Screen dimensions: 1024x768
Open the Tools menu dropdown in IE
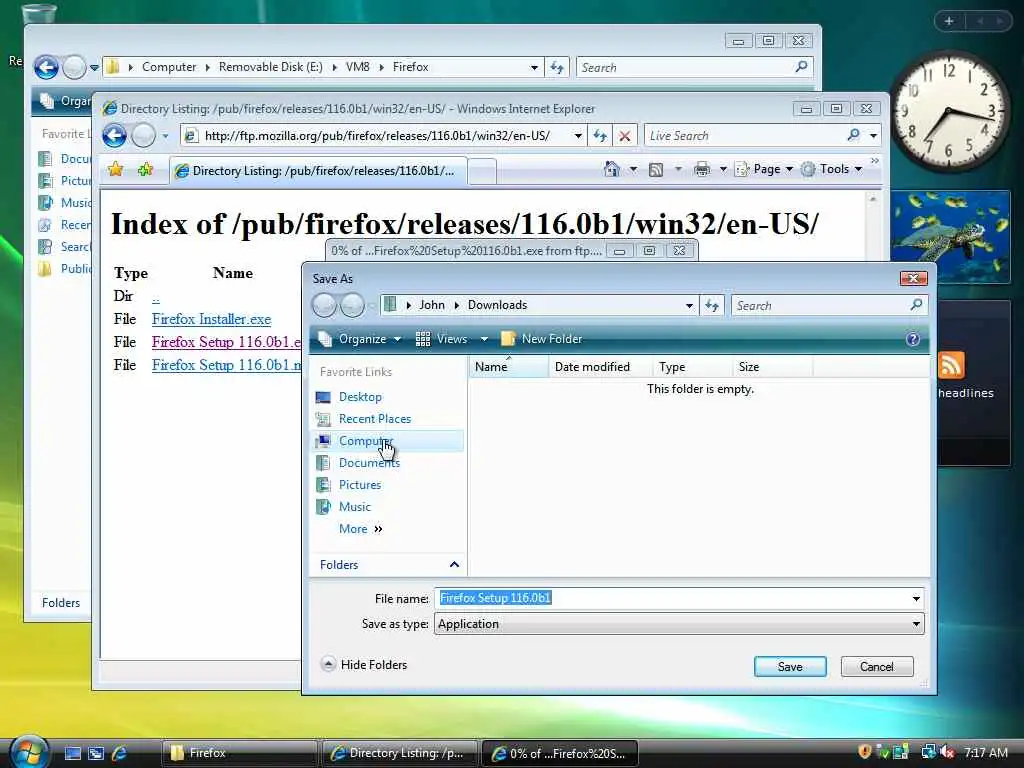(x=833, y=169)
